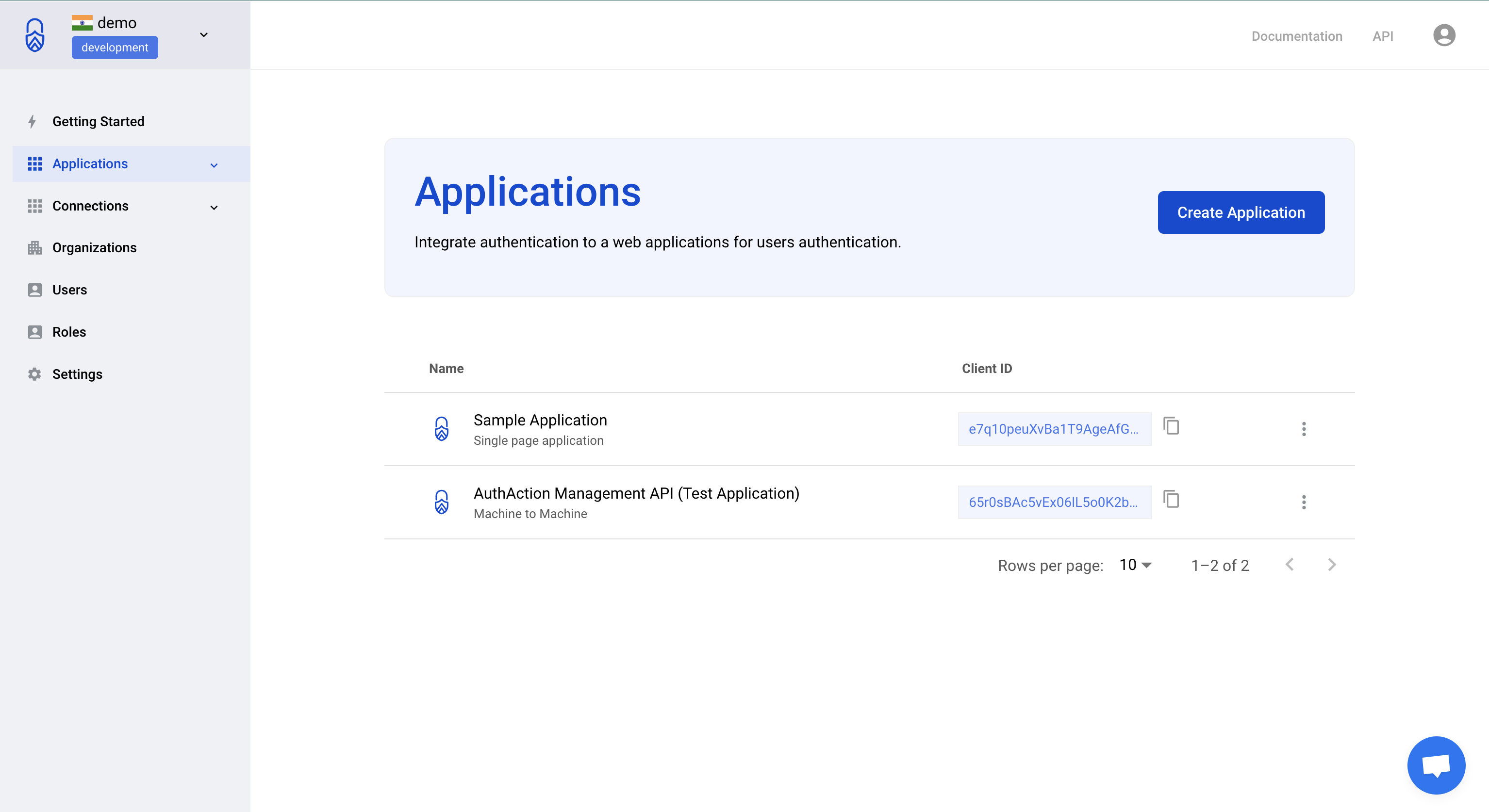Click the India flag icon beside demo
This screenshot has height=812, width=1489.
[82, 22]
